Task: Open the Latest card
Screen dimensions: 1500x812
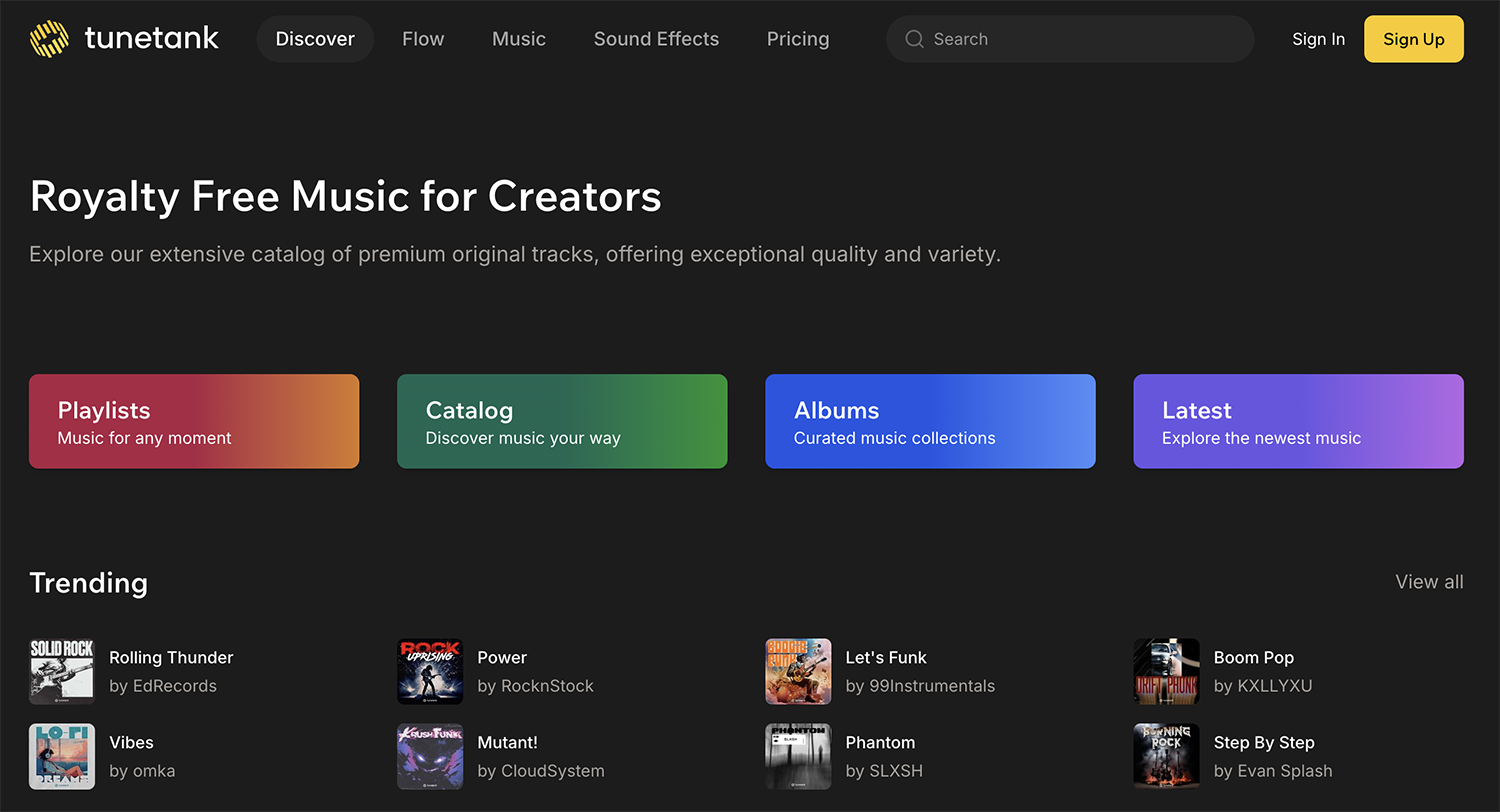Action: (x=1298, y=421)
